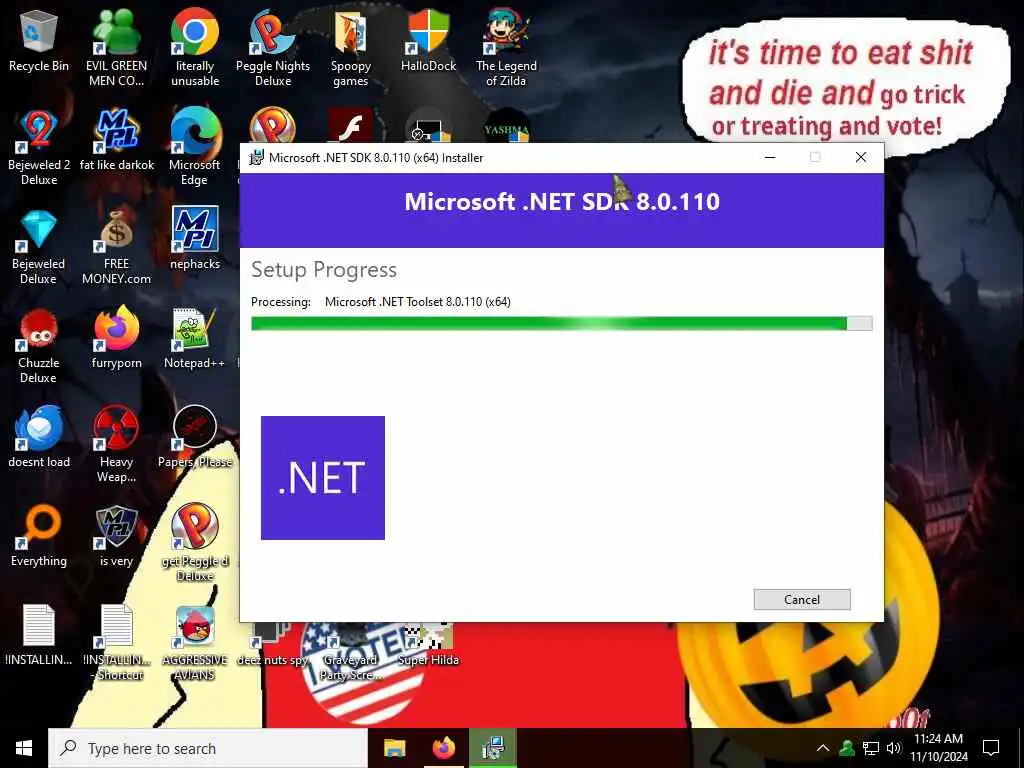Viewport: 1024px width, 768px height.
Task: Click the .NET logo image in installer
Action: [x=323, y=477]
